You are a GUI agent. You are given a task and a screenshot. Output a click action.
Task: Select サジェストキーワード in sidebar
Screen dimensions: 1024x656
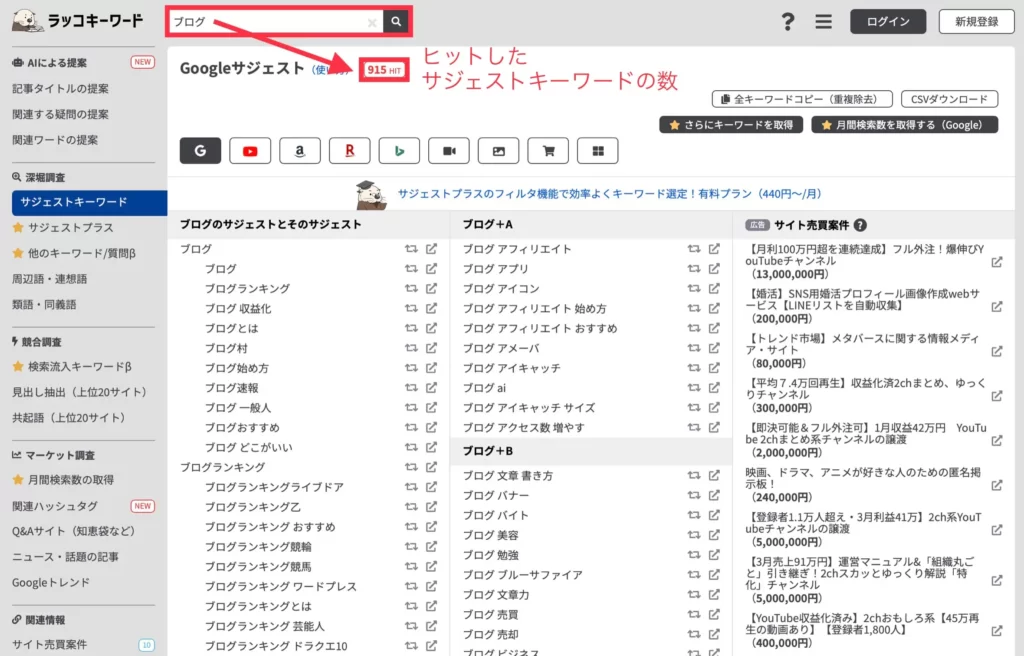[89, 203]
